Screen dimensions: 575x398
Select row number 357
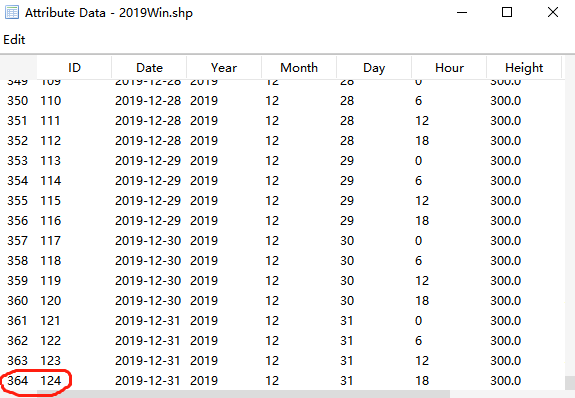(18, 241)
